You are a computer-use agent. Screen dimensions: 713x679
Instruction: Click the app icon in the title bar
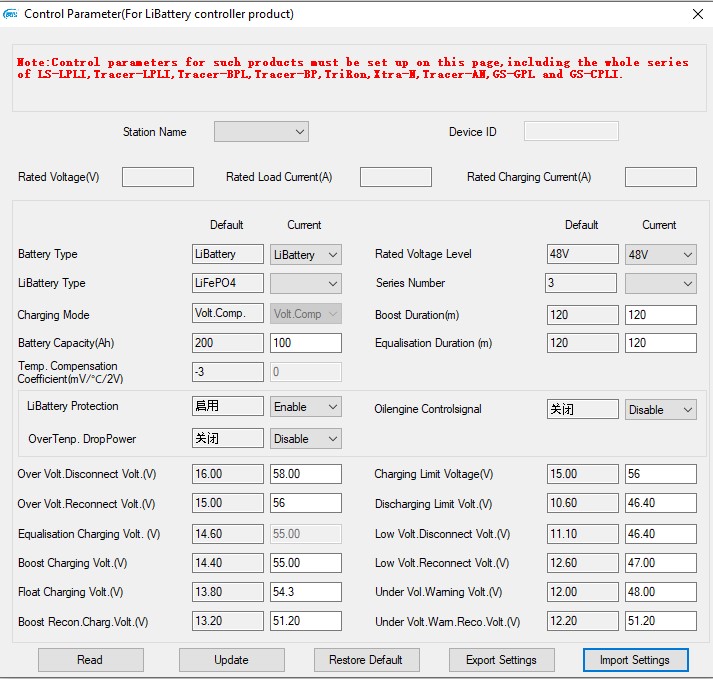click(x=11, y=14)
